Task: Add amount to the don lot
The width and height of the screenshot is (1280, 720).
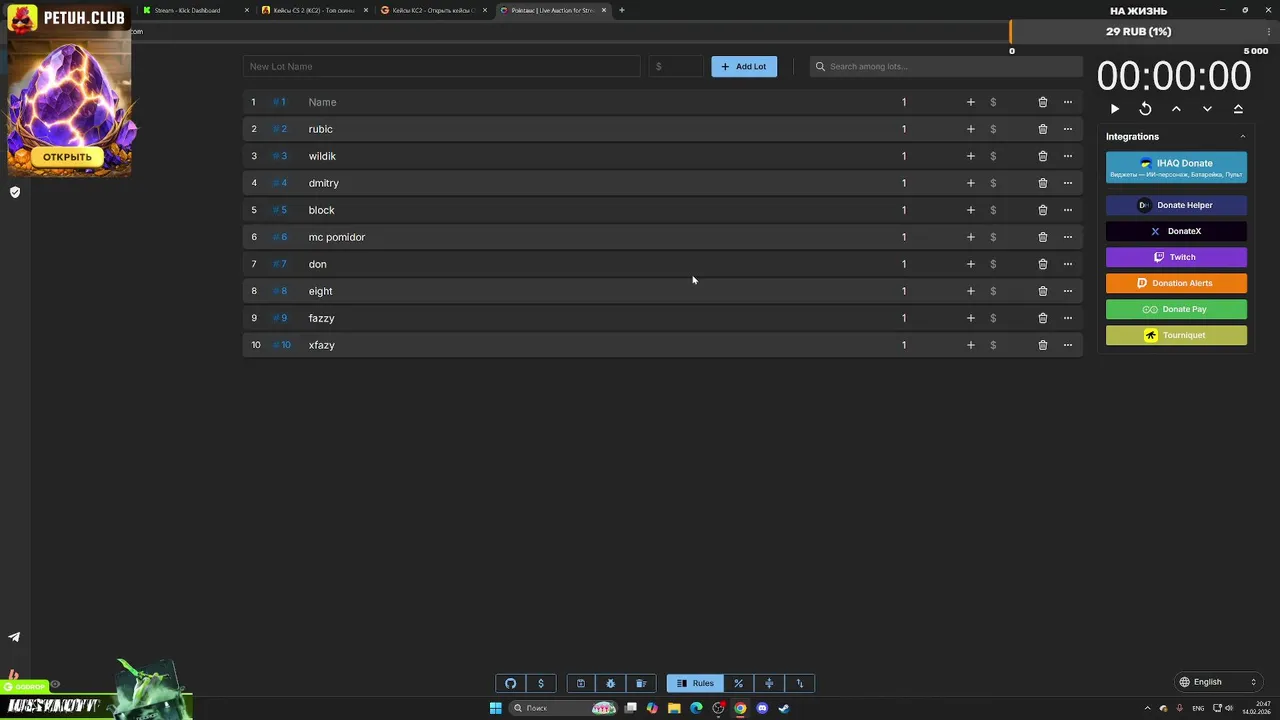Action: click(x=970, y=264)
